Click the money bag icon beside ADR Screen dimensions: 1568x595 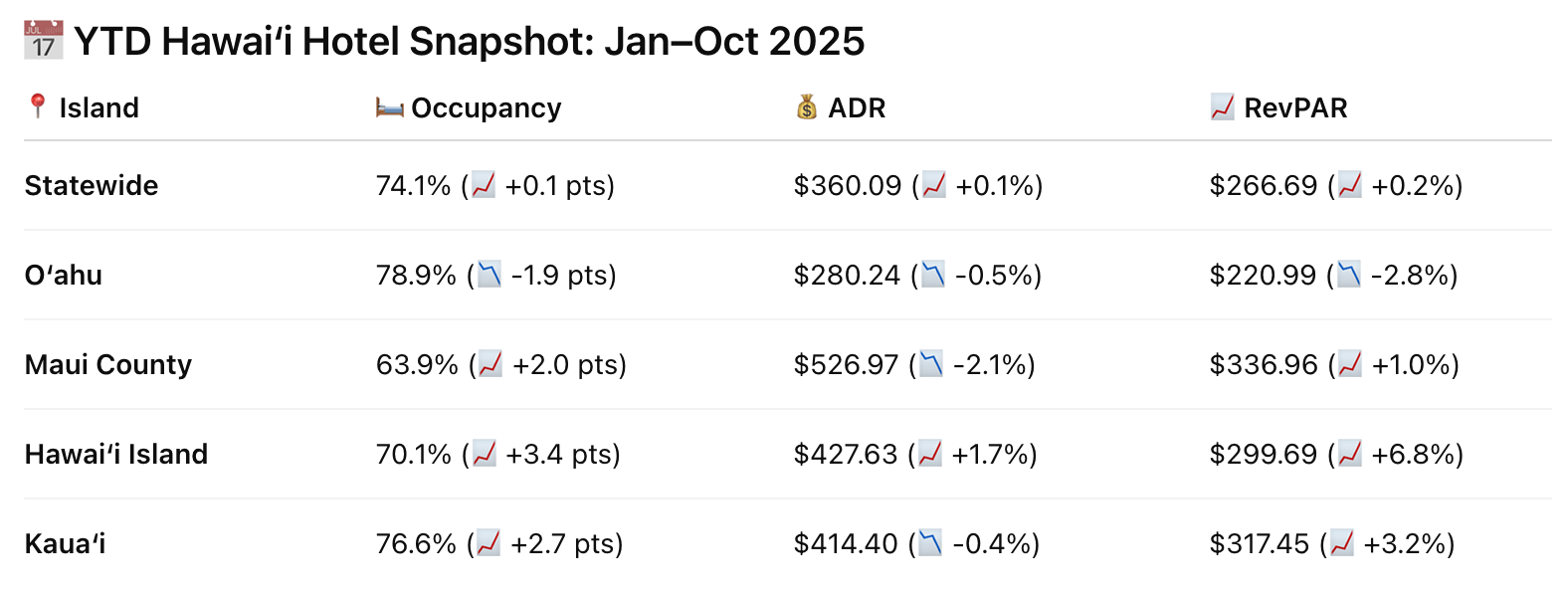click(x=807, y=106)
